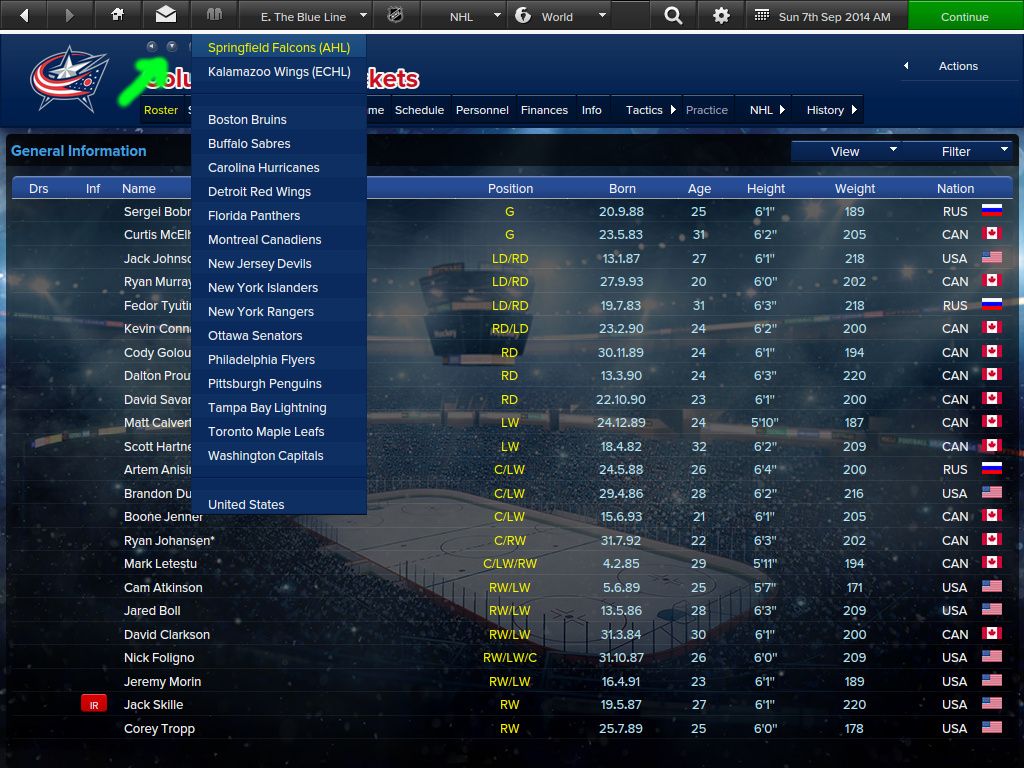Open the View dropdown
The image size is (1024, 768).
pyautogui.click(x=845, y=152)
